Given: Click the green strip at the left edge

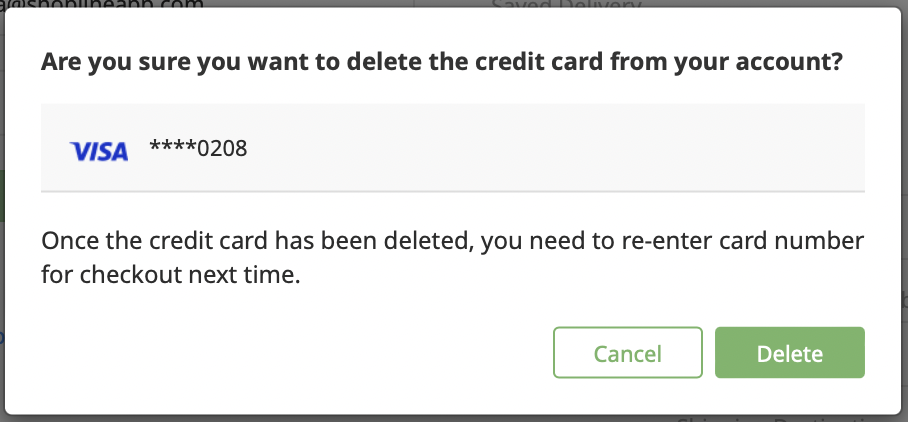Looking at the screenshot, I should pos(2,196).
